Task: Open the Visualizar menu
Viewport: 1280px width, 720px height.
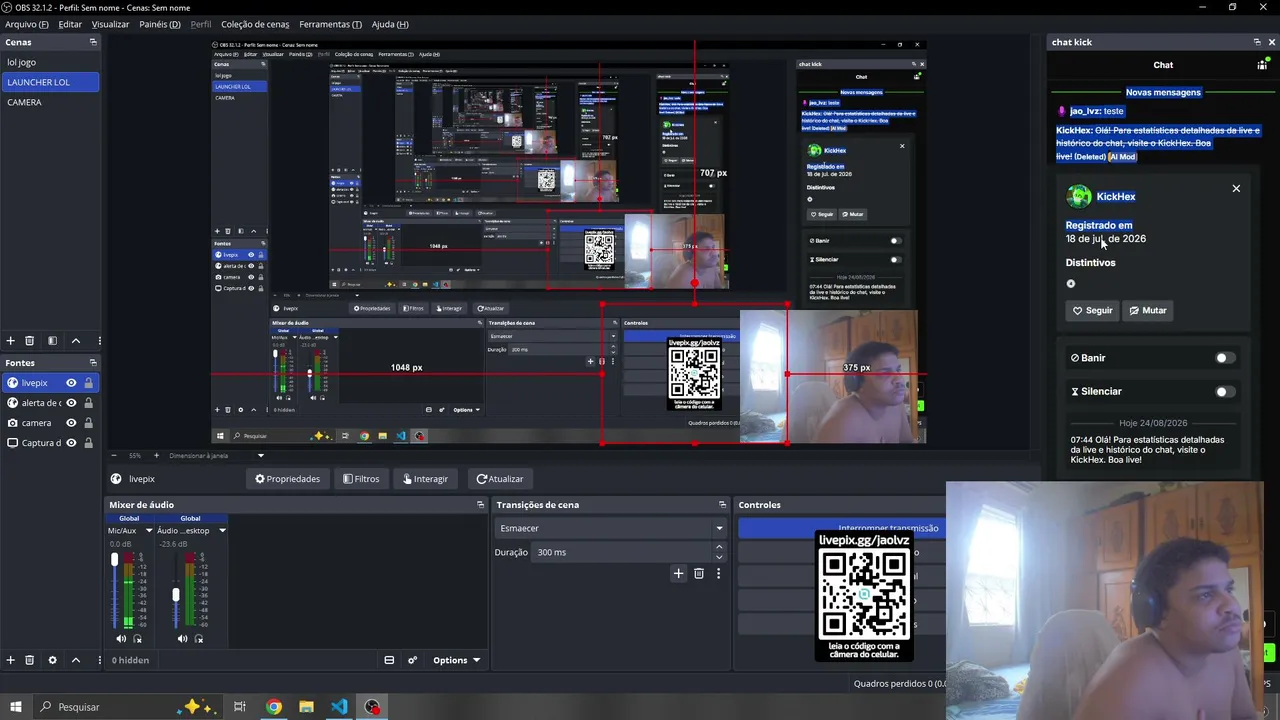Action: pos(110,24)
